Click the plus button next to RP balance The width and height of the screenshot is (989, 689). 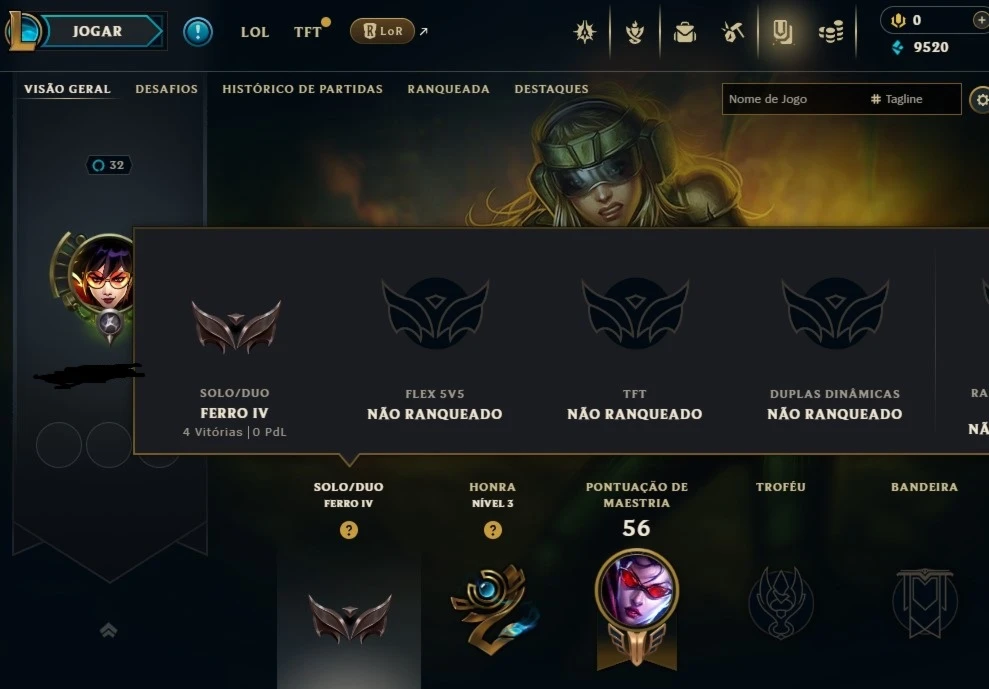981,21
